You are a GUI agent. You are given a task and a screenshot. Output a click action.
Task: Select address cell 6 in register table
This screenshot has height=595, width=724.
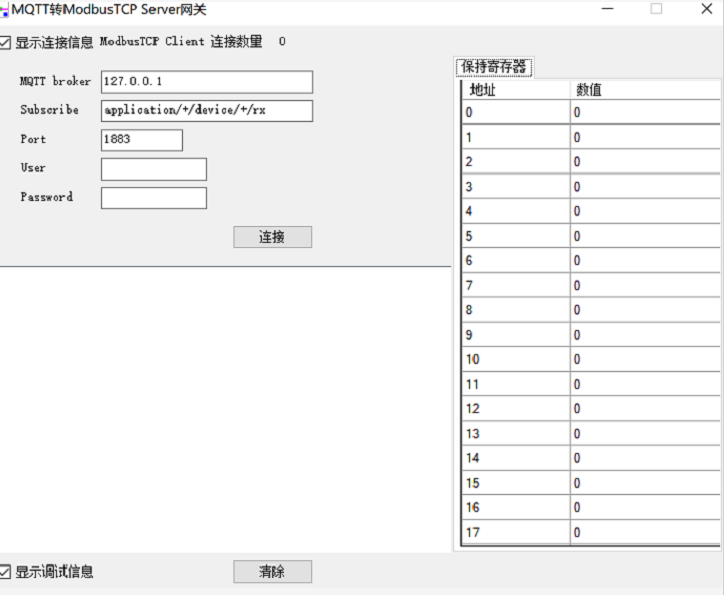pyautogui.click(x=516, y=260)
